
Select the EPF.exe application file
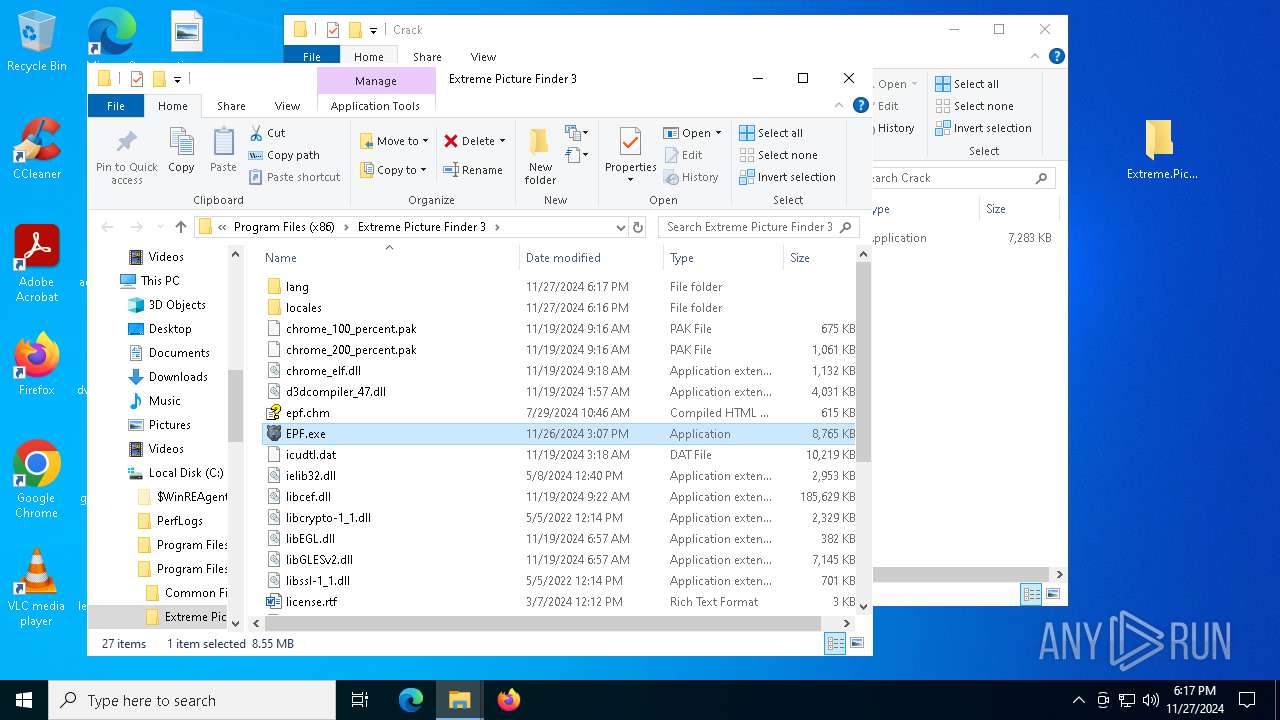coord(560,434)
